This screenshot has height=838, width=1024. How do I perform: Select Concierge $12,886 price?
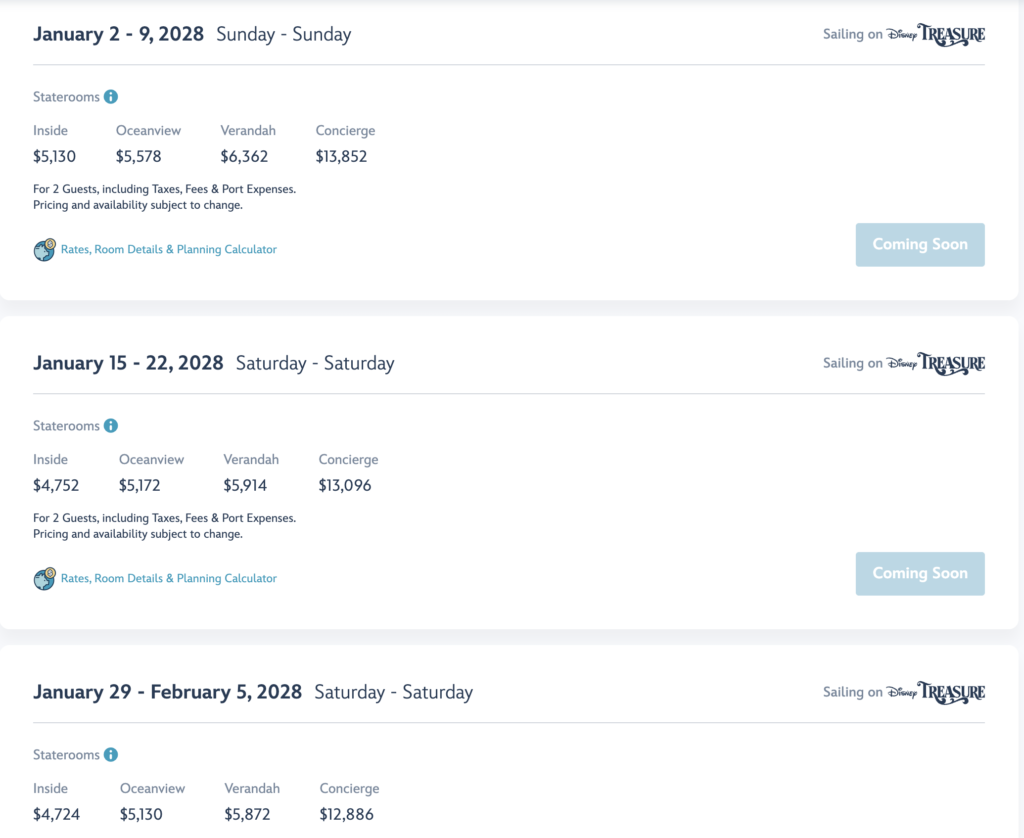pyautogui.click(x=346, y=814)
